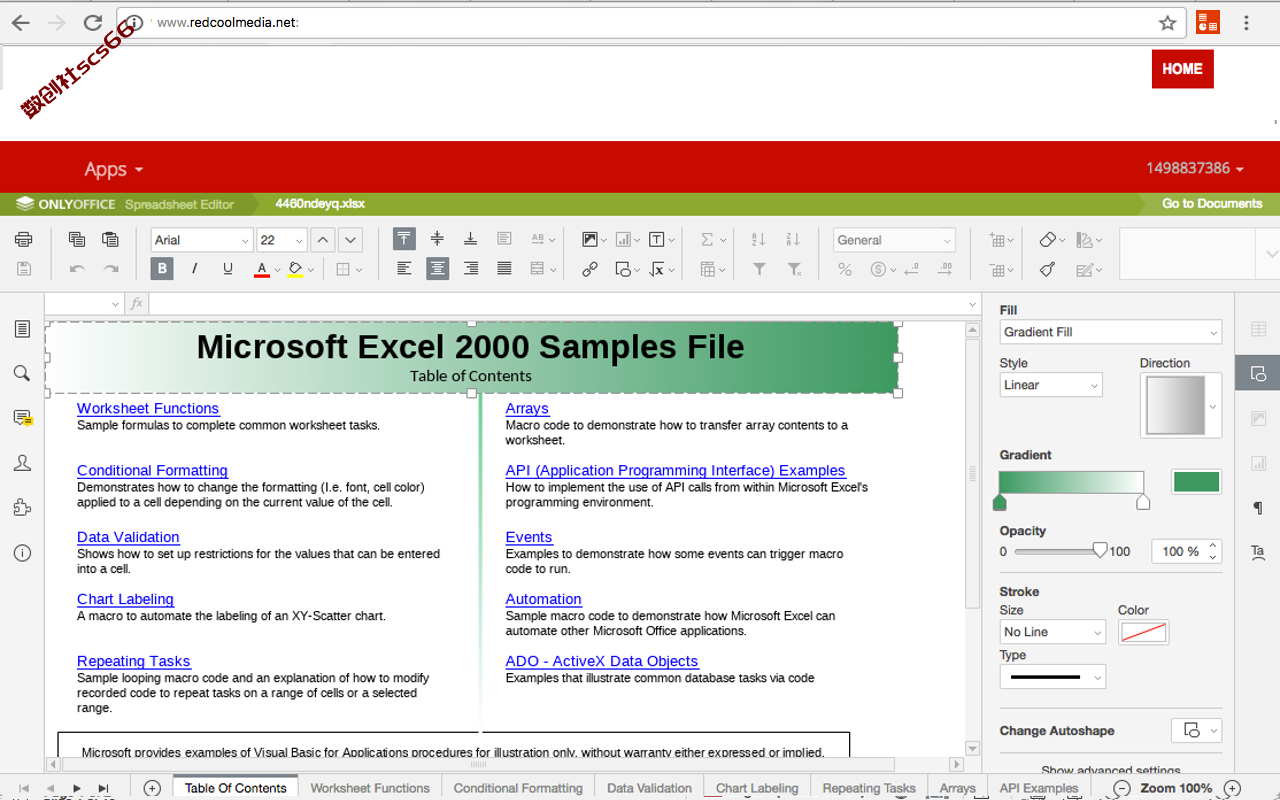1280x800 pixels.
Task: Open the font name Arial dropdown
Action: (202, 240)
